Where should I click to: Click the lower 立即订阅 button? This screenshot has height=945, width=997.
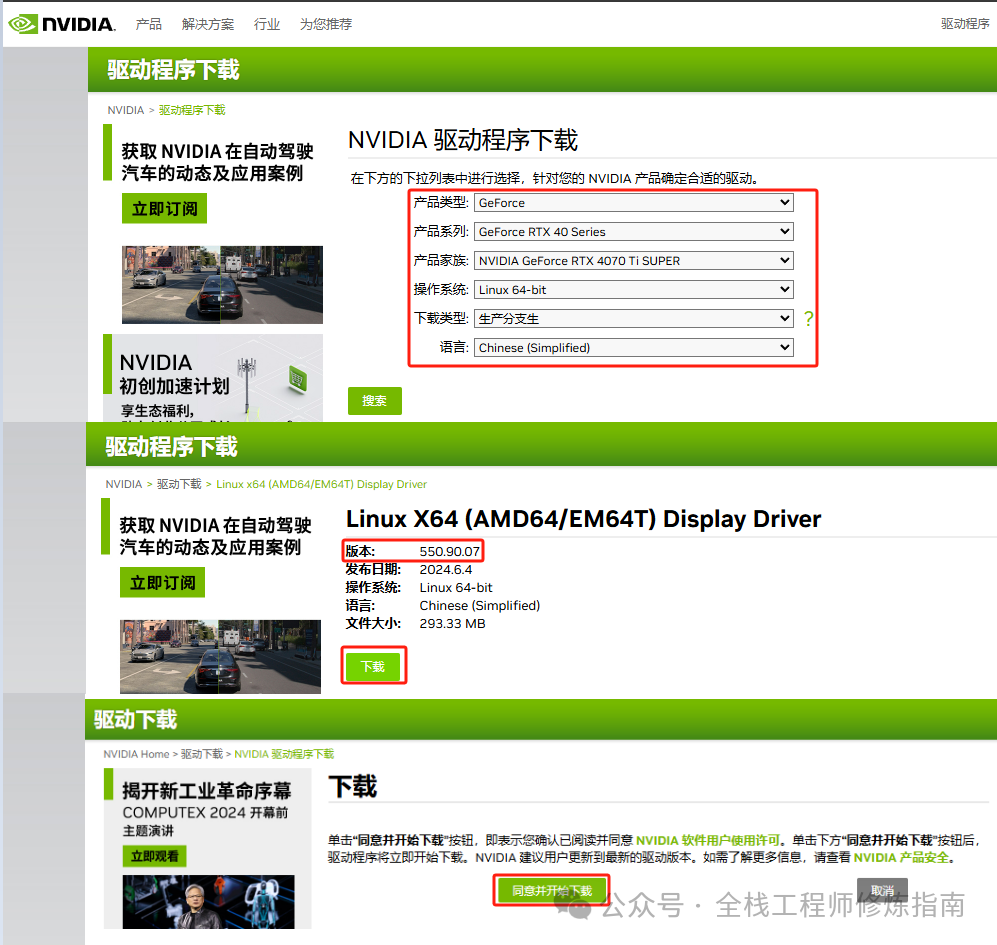click(162, 583)
